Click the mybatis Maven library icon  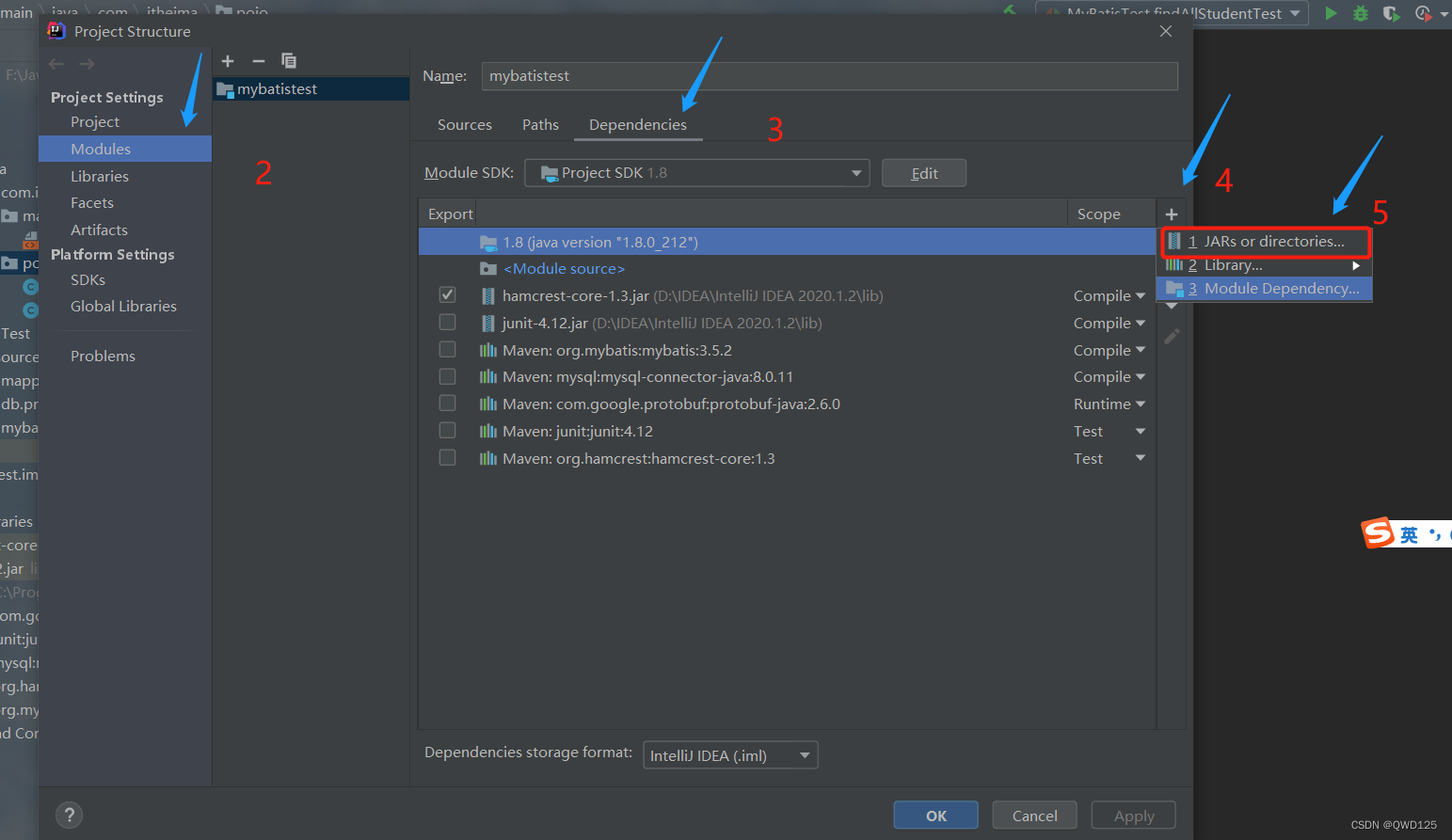(487, 351)
